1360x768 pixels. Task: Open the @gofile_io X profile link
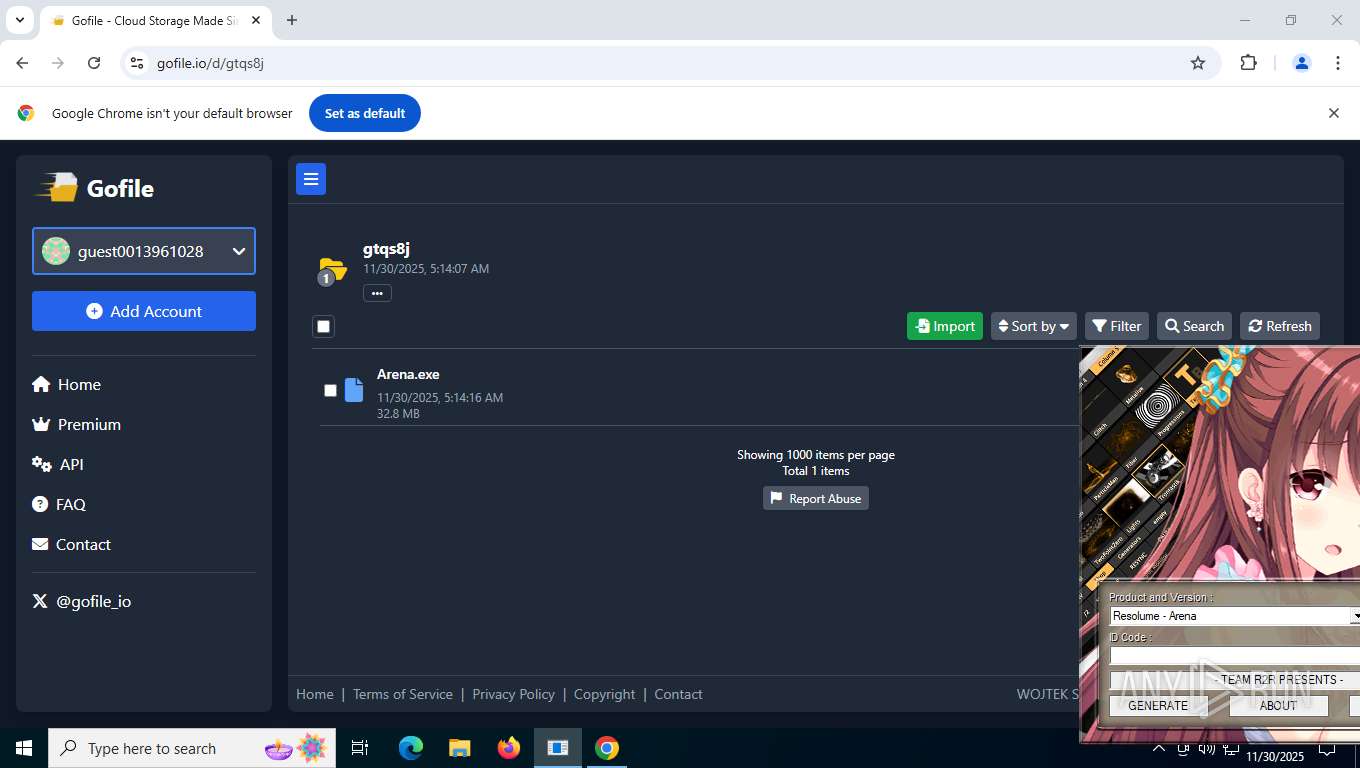pyautogui.click(x=82, y=601)
